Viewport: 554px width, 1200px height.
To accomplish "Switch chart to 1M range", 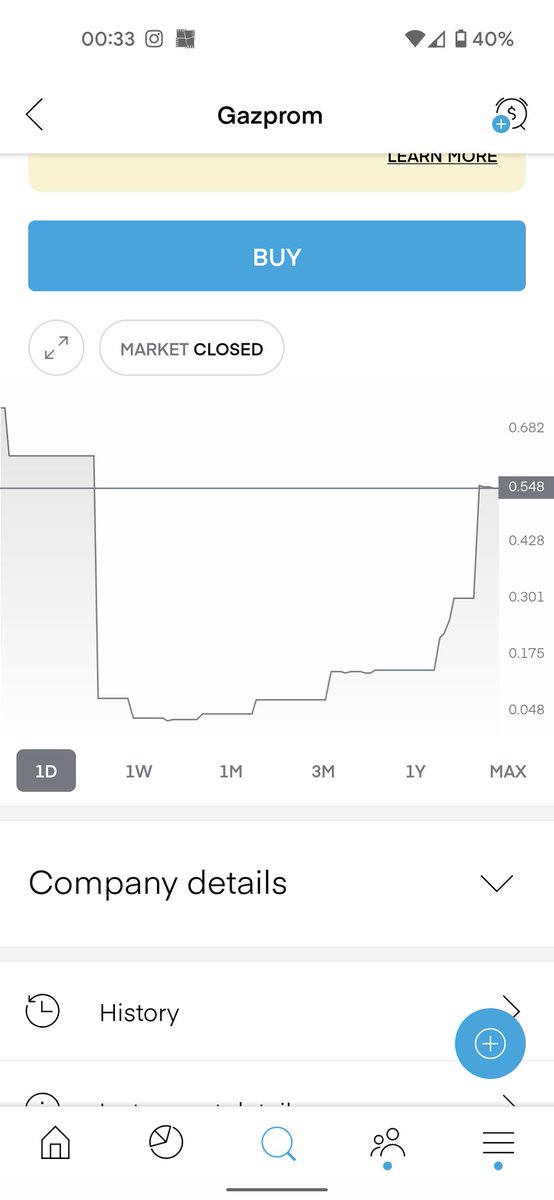I will coord(231,771).
